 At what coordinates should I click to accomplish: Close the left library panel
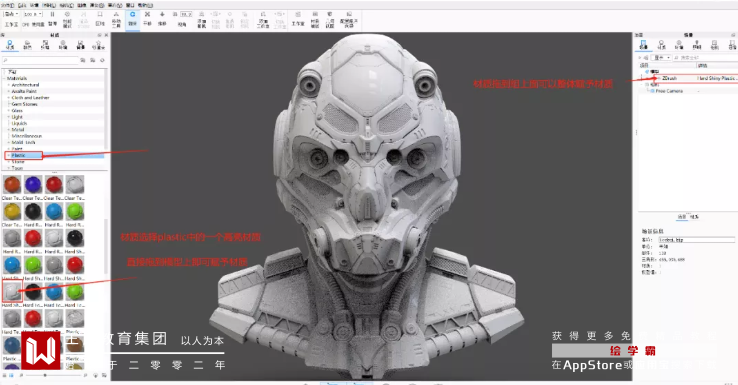pyautogui.click(x=106, y=35)
